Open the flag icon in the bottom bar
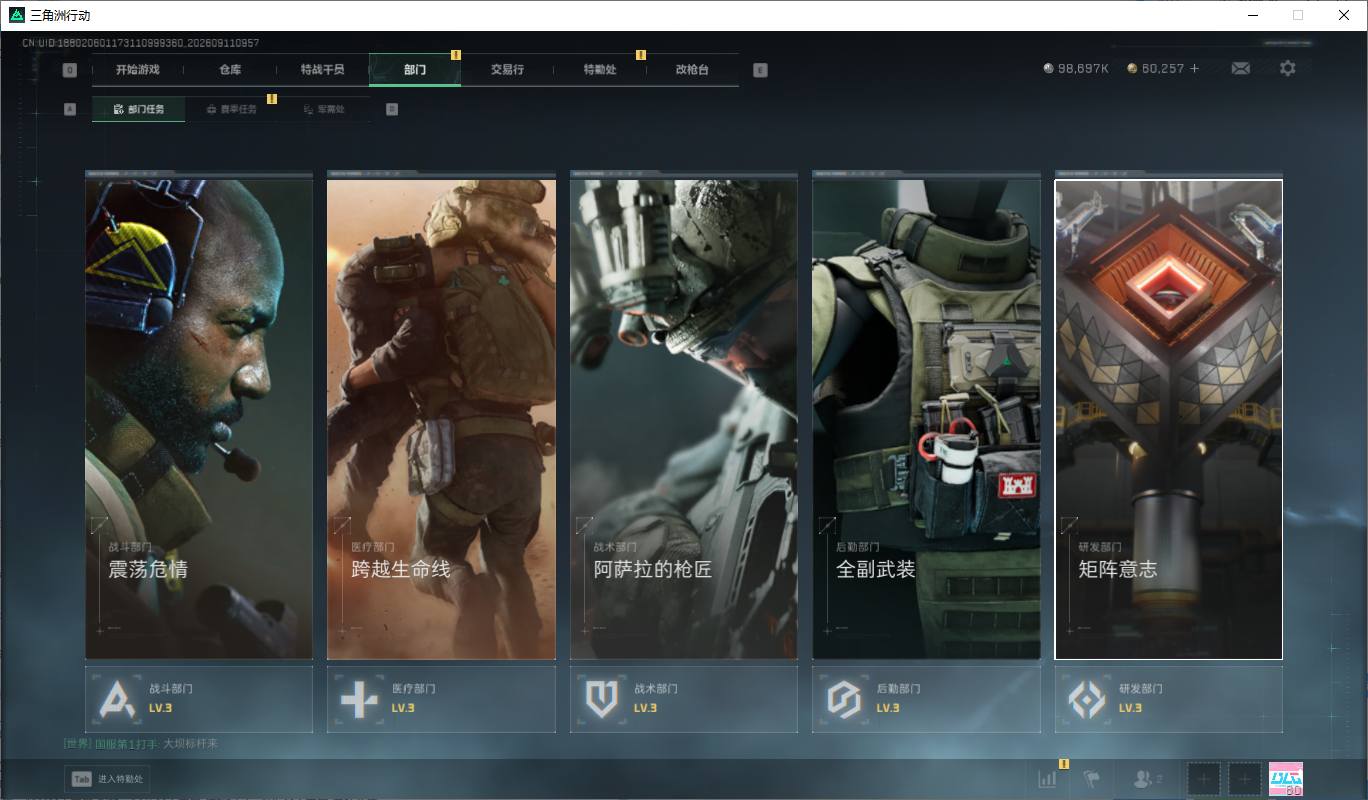Screen dimensions: 1368x800 [x=1092, y=779]
